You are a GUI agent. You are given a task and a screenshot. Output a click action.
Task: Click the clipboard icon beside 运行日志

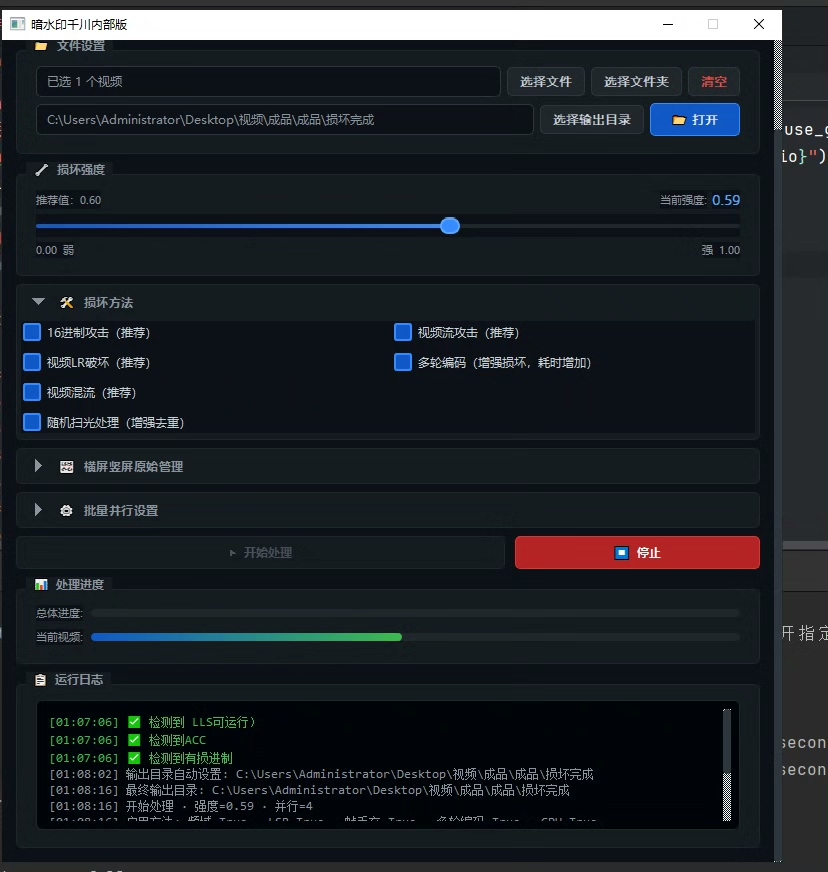point(40,680)
